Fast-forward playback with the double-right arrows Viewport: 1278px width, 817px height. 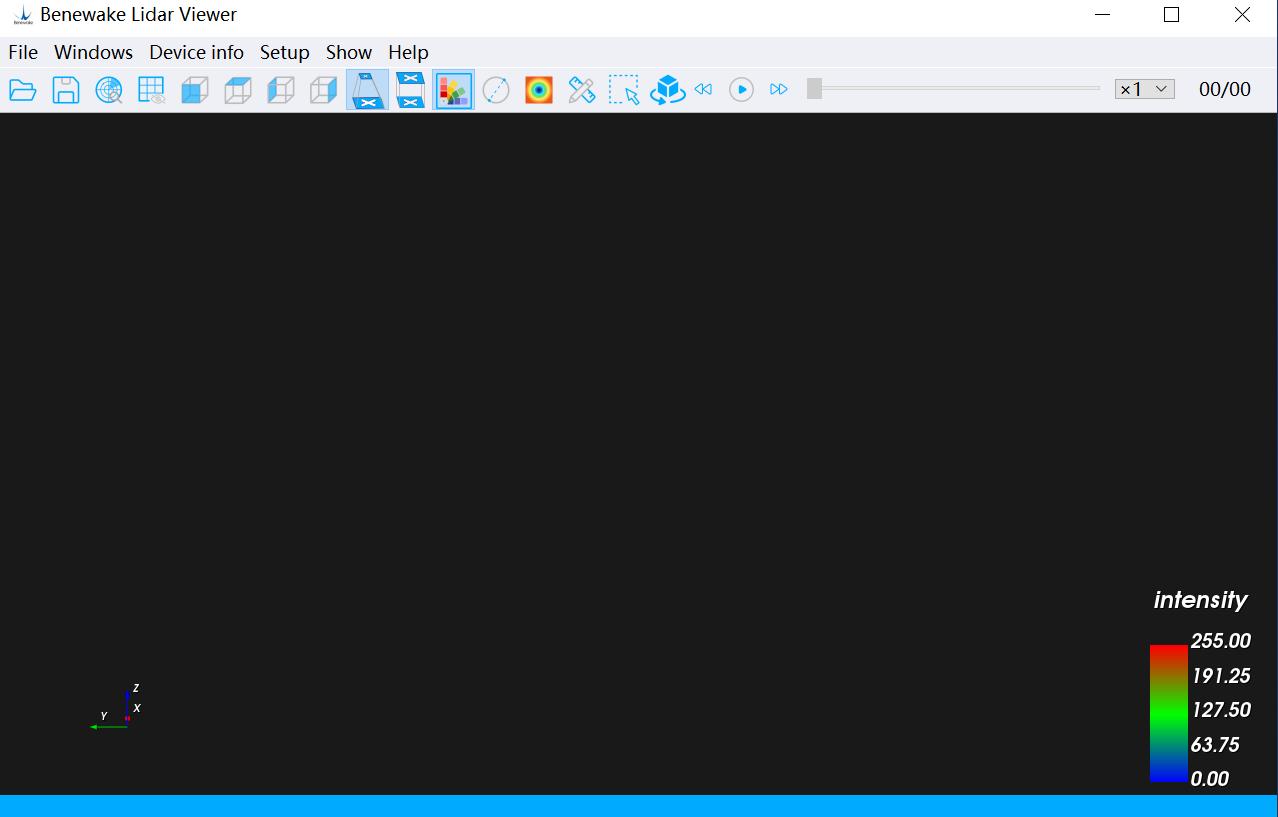[779, 90]
